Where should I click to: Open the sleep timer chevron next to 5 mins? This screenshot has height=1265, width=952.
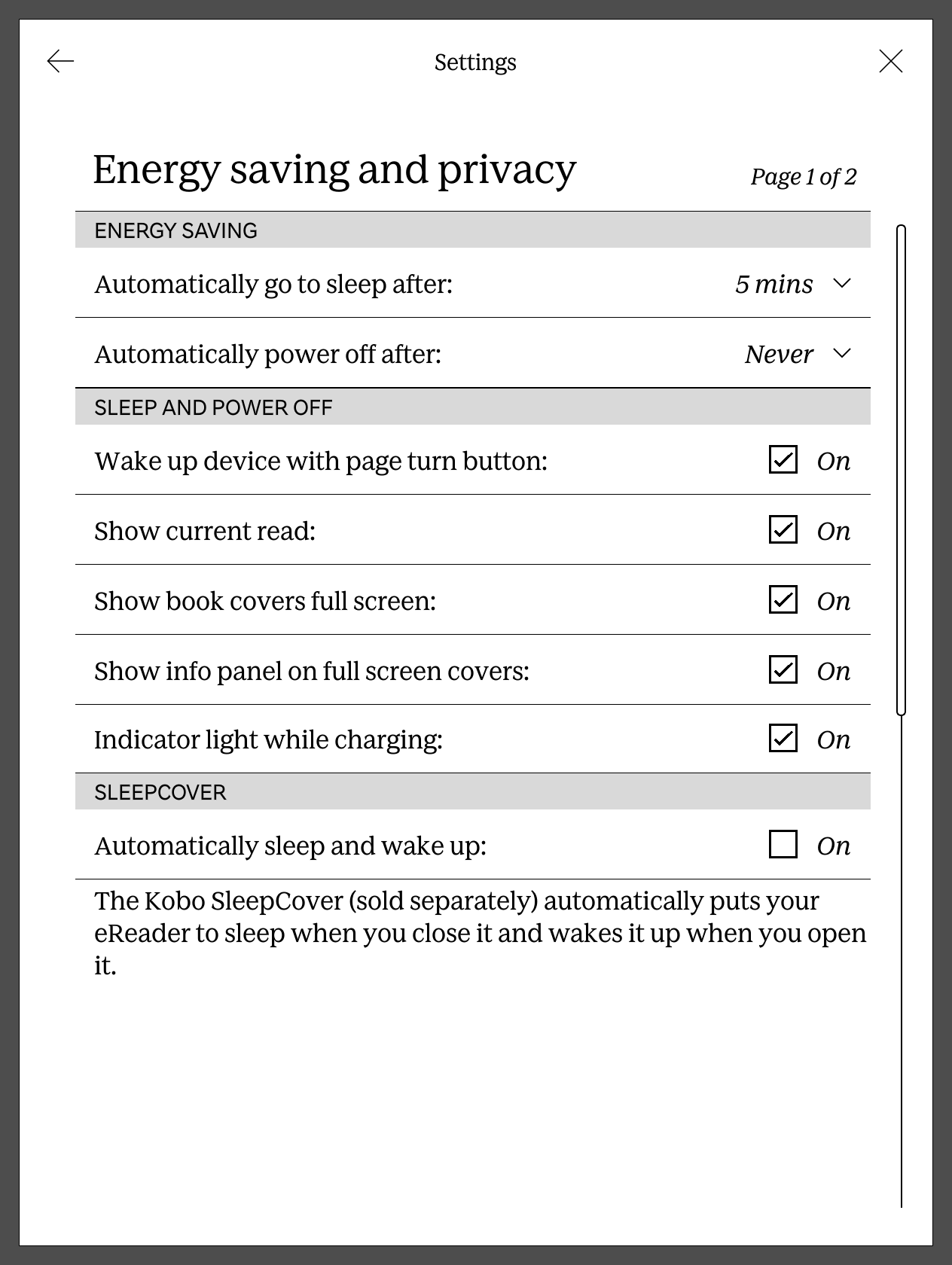coord(842,284)
